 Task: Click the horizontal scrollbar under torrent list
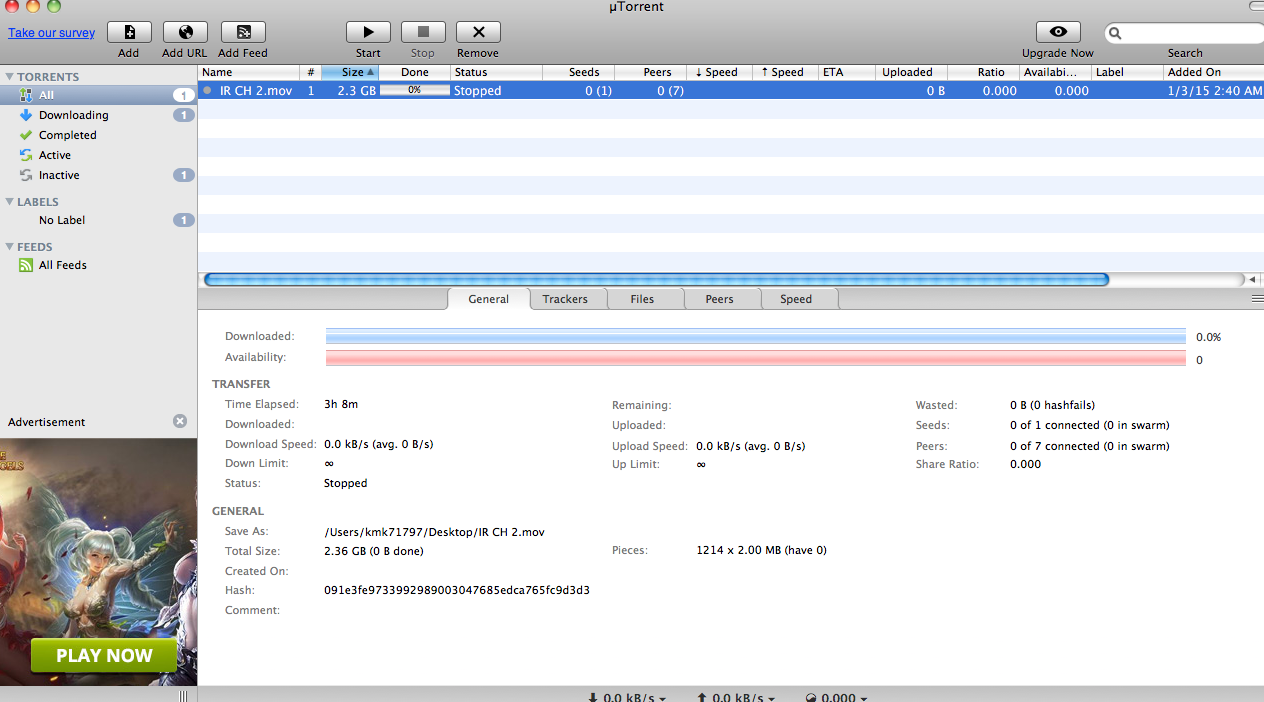pos(656,280)
